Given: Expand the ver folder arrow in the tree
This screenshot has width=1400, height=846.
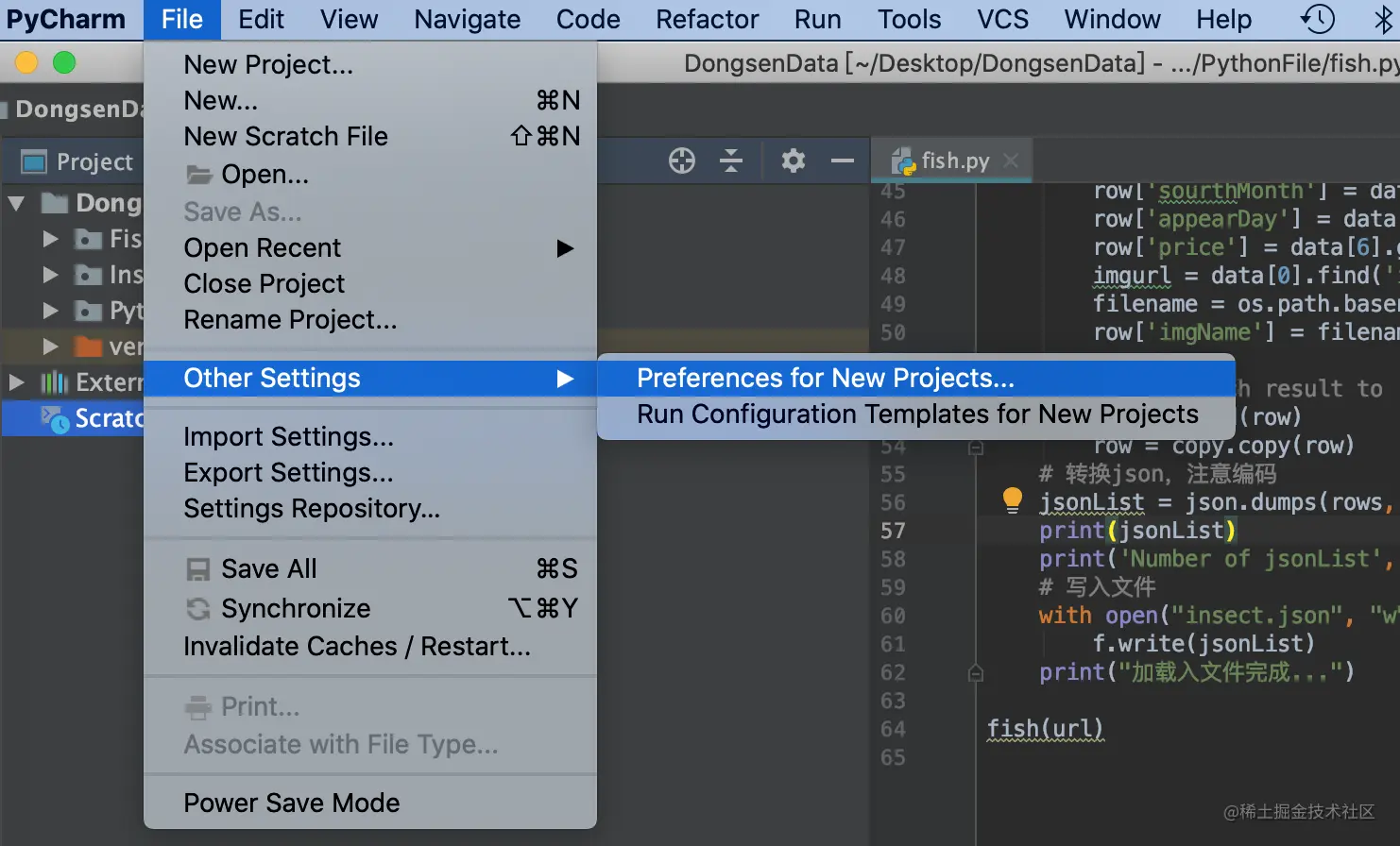Looking at the screenshot, I should point(51,347).
